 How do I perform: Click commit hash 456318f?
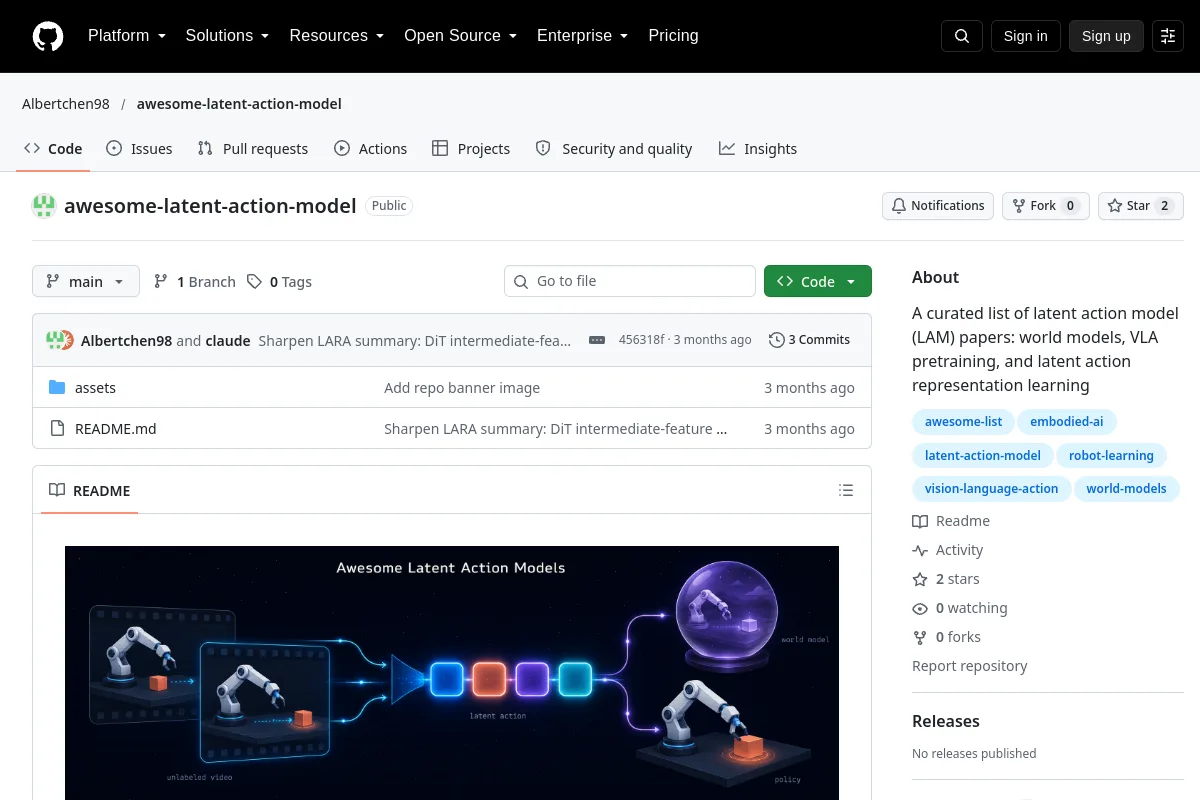tap(641, 340)
